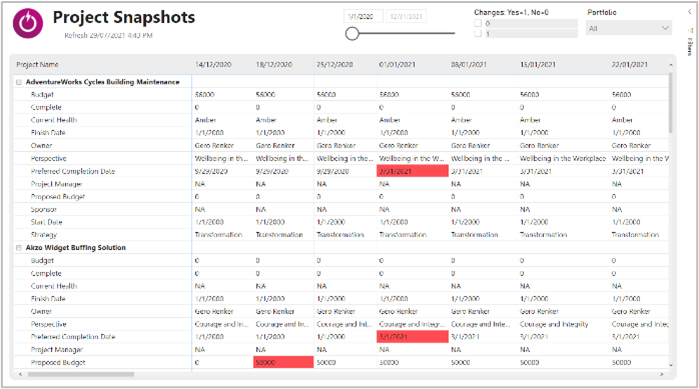
Task: Click the scroll left arrow of the table
Action: pyautogui.click(x=20, y=374)
